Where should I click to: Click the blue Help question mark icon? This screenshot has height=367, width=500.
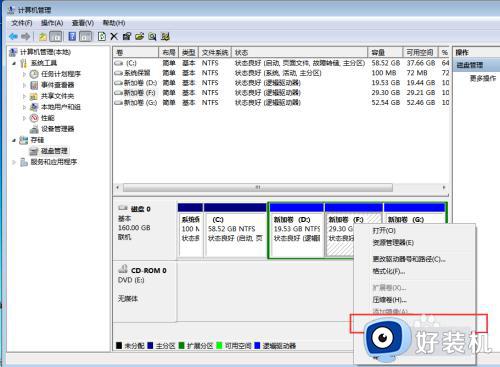click(x=72, y=36)
